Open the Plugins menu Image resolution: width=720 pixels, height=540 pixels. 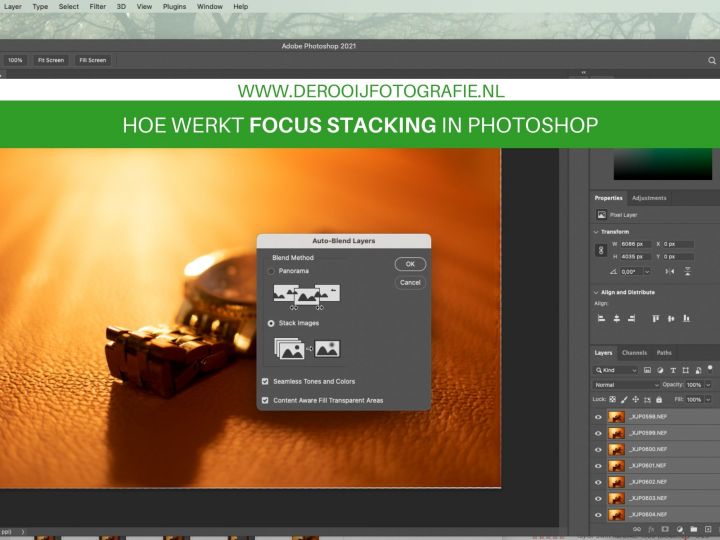174,6
